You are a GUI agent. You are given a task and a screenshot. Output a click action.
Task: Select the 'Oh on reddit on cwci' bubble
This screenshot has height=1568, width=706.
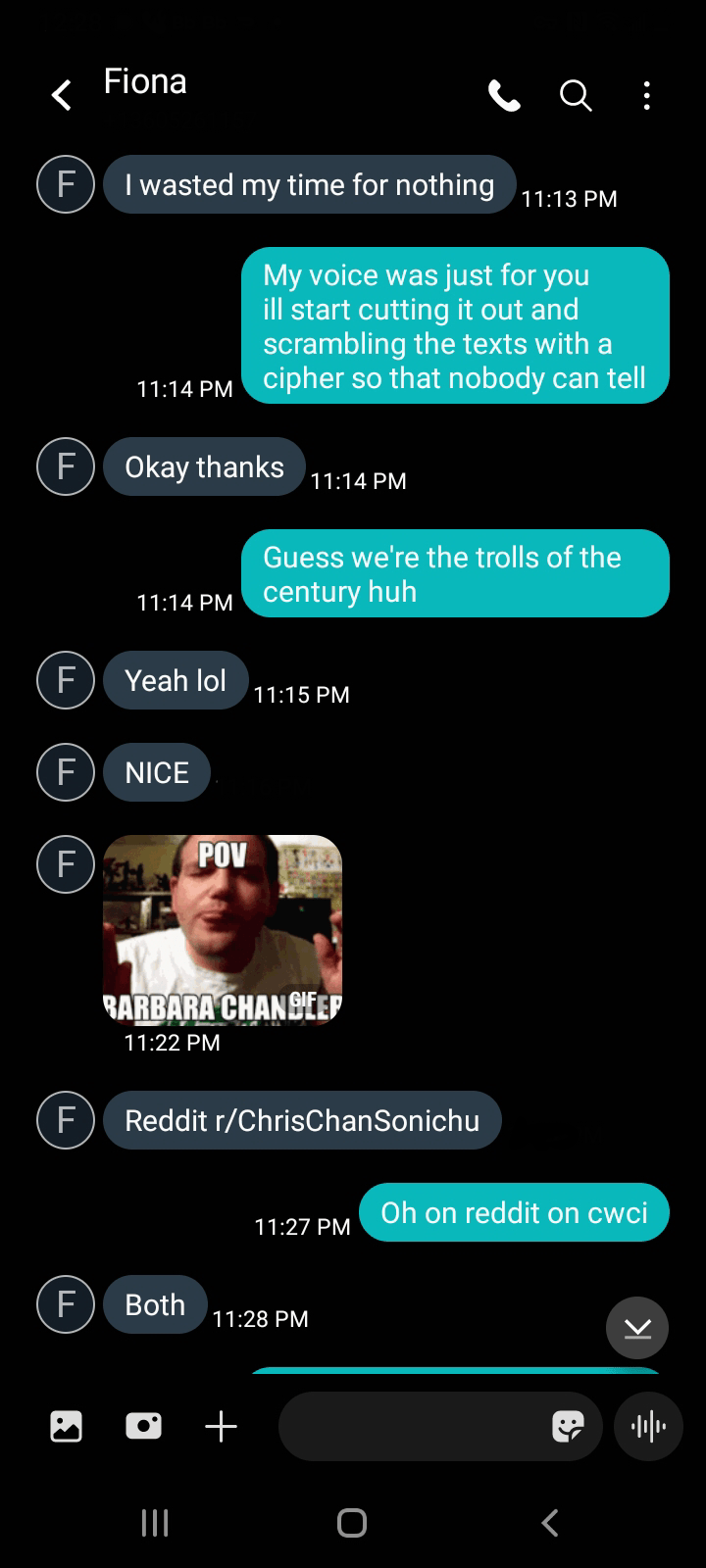click(x=514, y=1212)
